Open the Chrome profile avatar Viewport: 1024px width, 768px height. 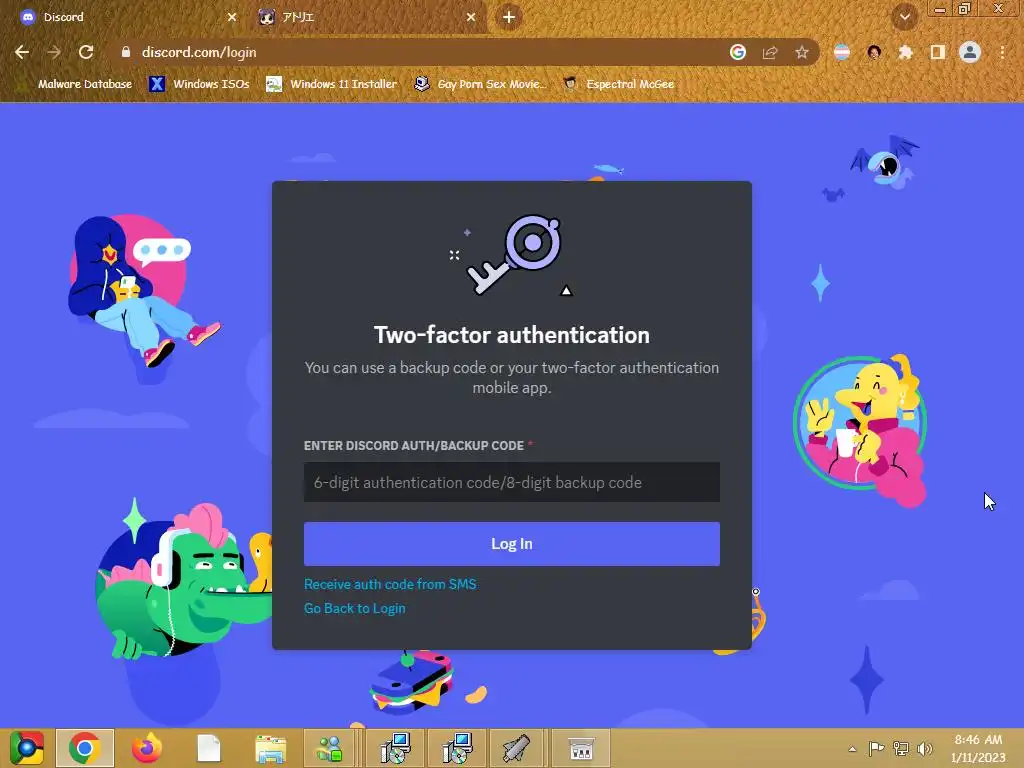click(970, 52)
